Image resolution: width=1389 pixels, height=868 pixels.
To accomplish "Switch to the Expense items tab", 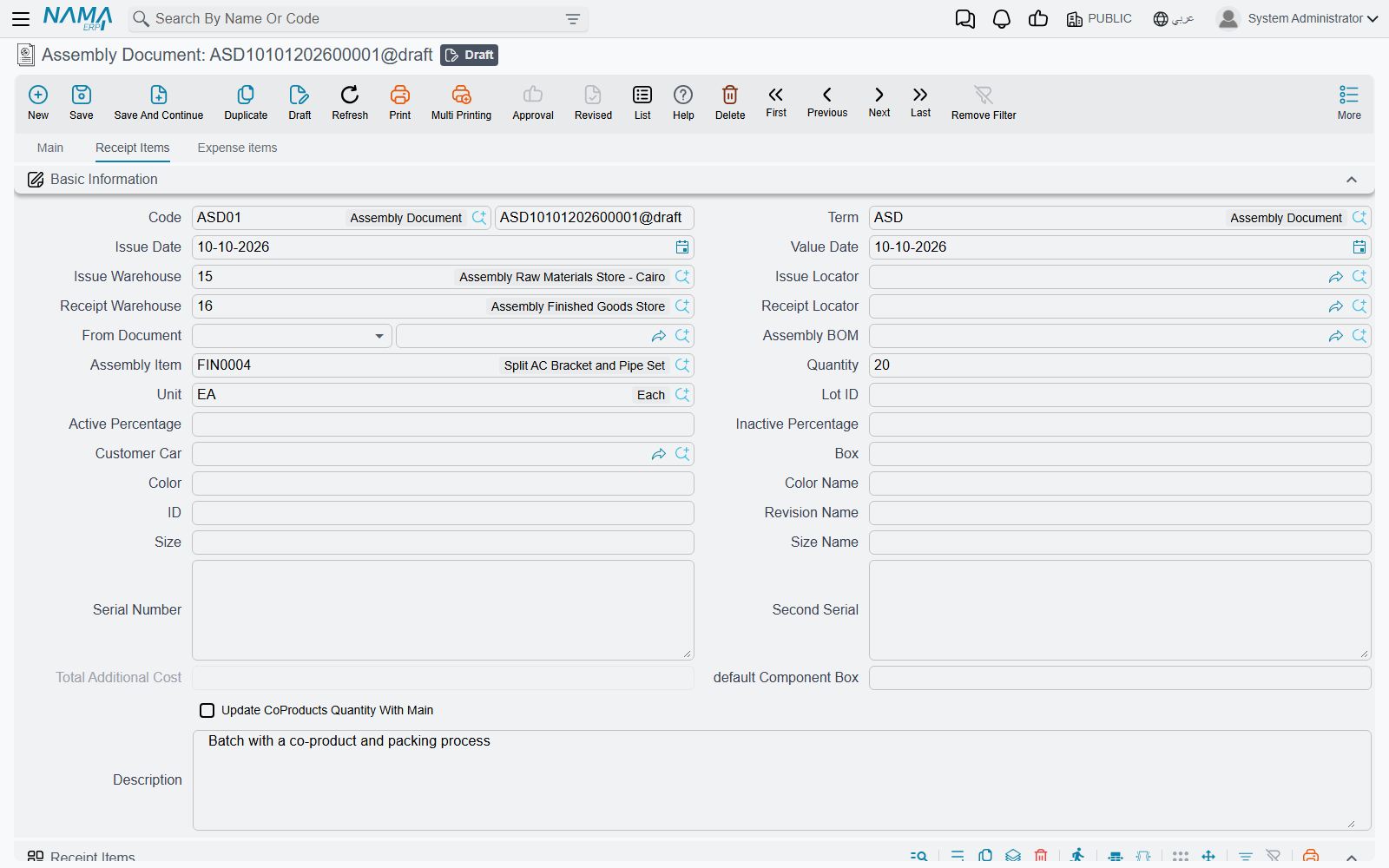I will (237, 148).
